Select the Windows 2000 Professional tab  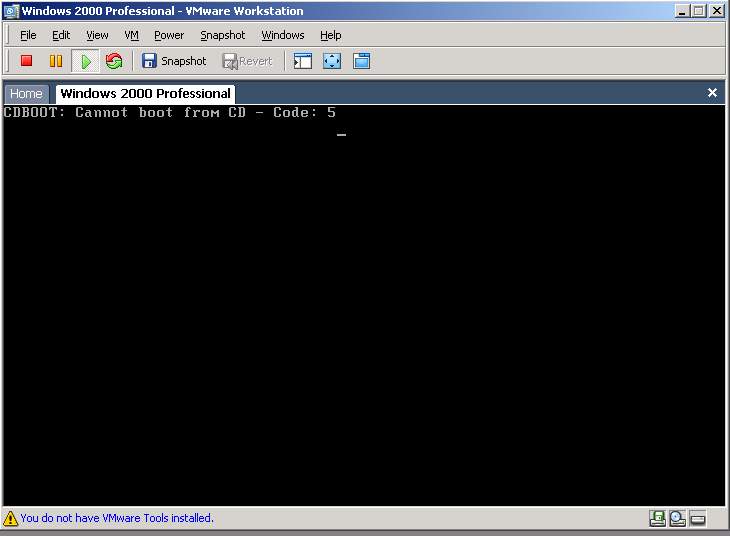tap(145, 94)
